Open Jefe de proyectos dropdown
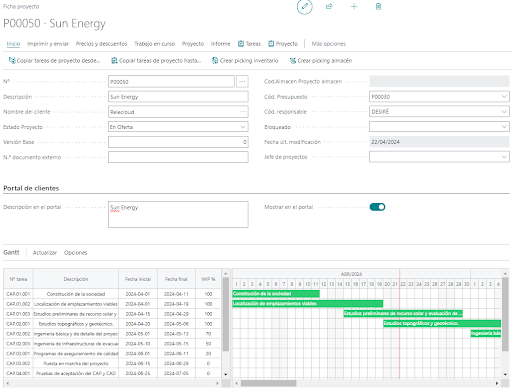 pyautogui.click(x=504, y=157)
